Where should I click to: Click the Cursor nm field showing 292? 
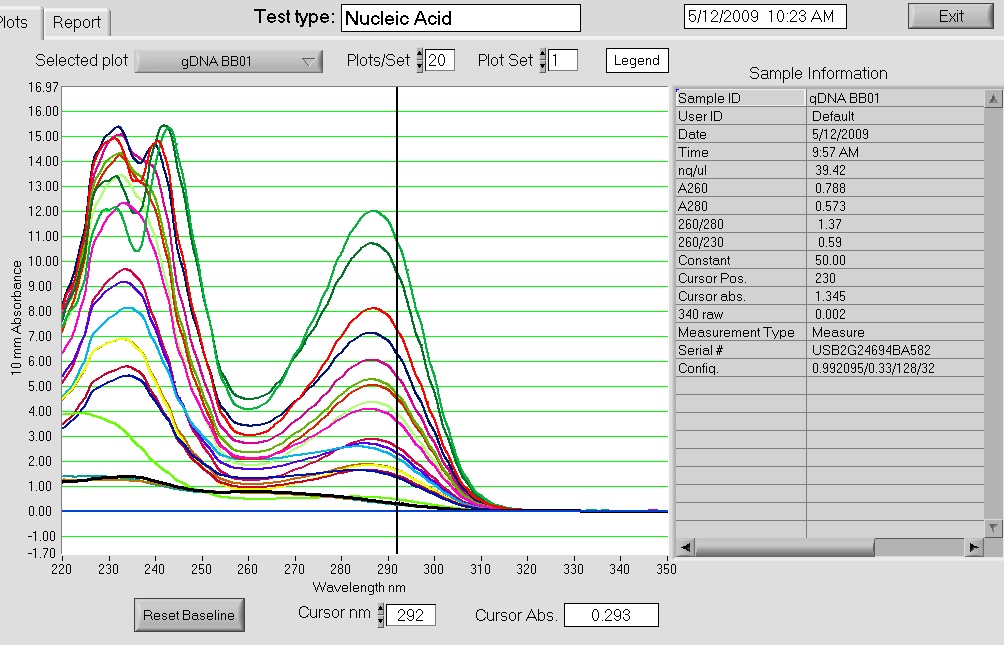[x=411, y=615]
